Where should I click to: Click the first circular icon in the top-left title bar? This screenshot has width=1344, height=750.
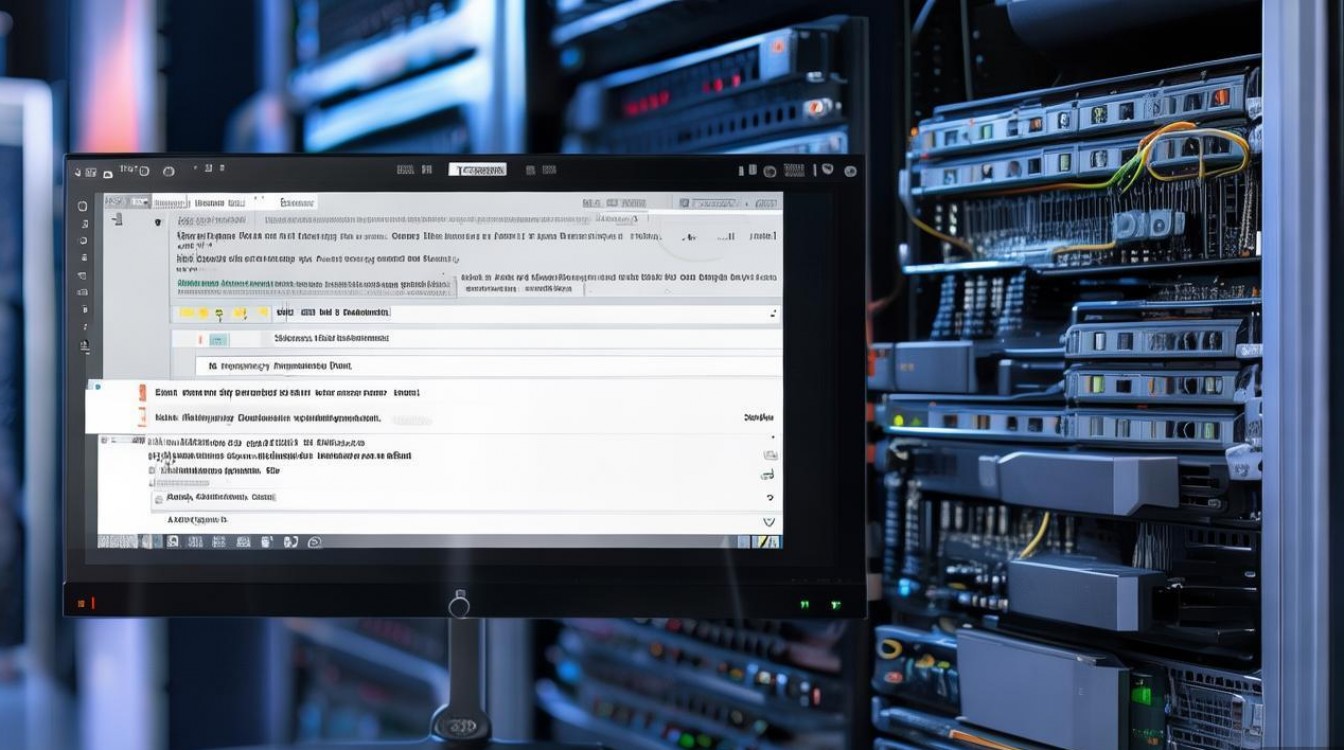tap(143, 171)
